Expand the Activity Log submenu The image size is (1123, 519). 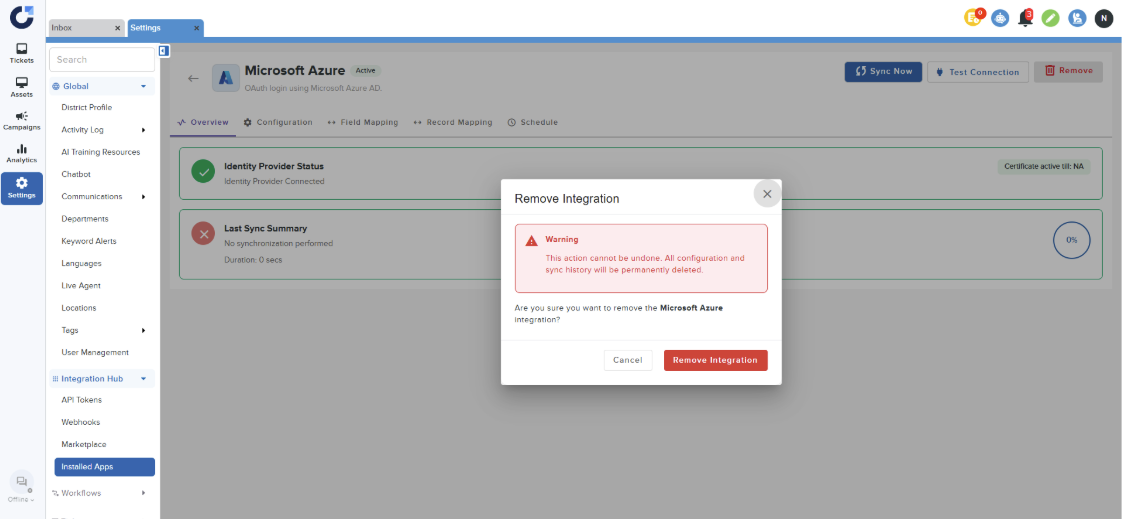(143, 130)
